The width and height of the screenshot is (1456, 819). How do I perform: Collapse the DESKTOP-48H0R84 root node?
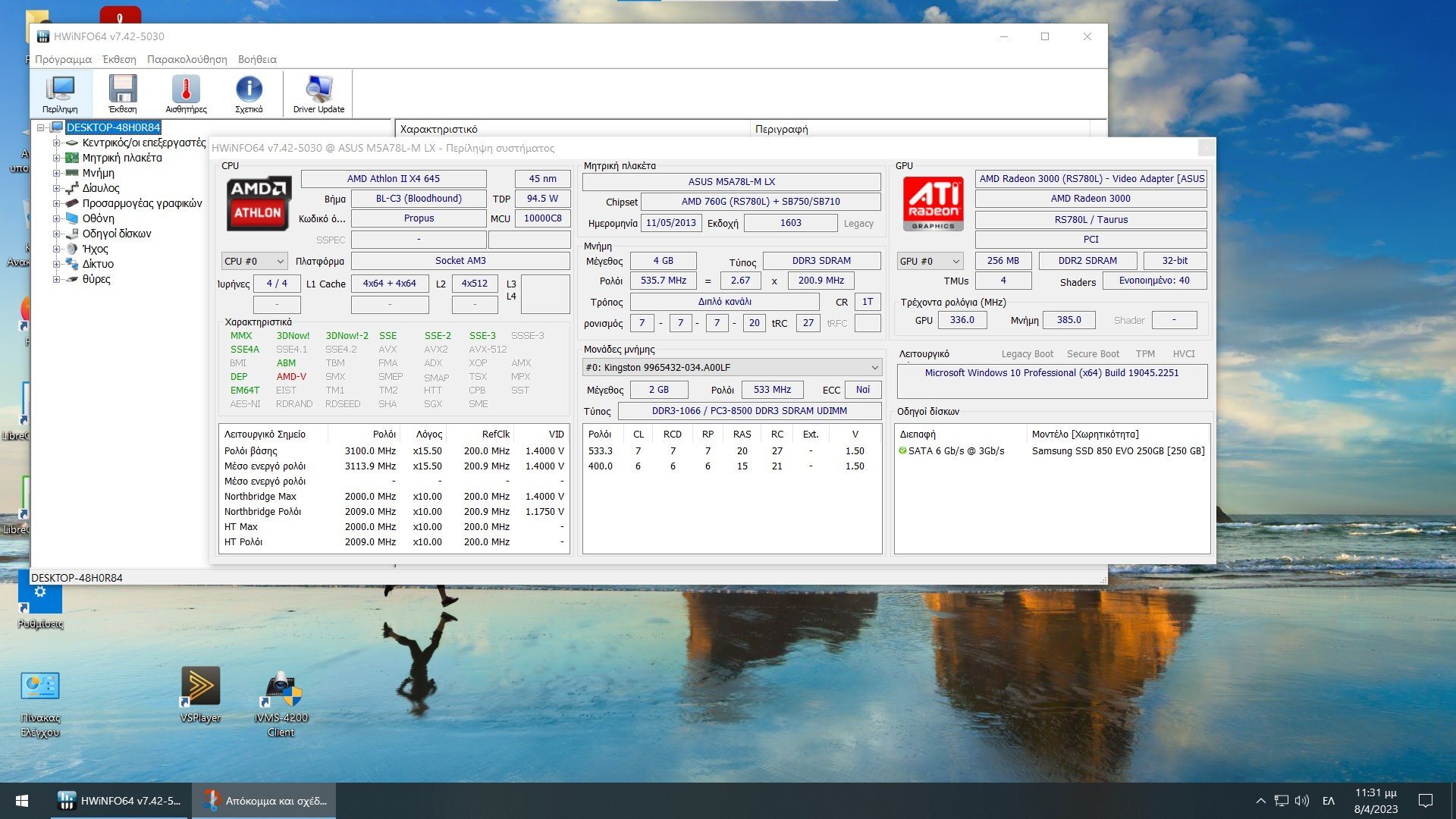(41, 127)
